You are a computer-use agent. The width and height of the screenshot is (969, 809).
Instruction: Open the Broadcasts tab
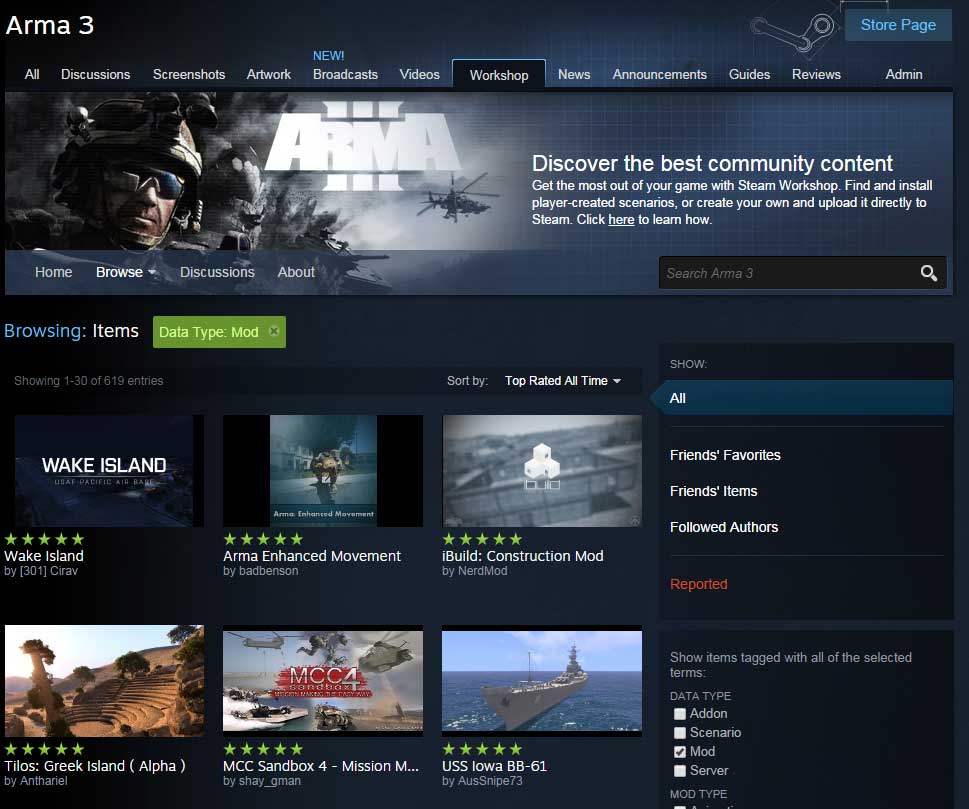click(x=345, y=74)
